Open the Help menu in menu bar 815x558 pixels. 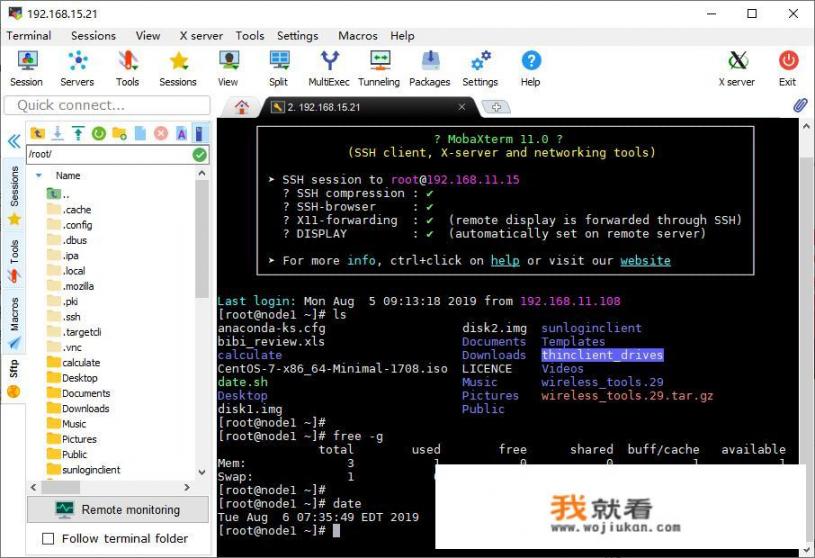402,36
